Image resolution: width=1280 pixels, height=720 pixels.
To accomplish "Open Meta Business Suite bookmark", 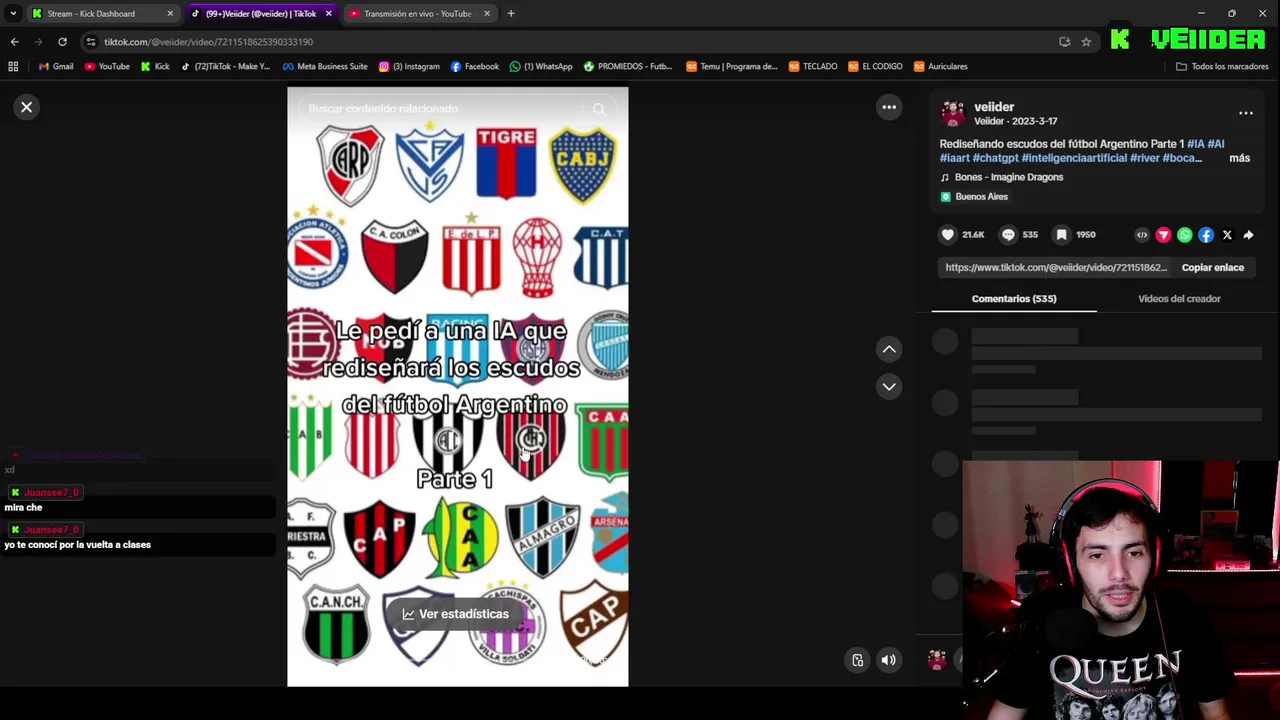I will click(x=325, y=67).
